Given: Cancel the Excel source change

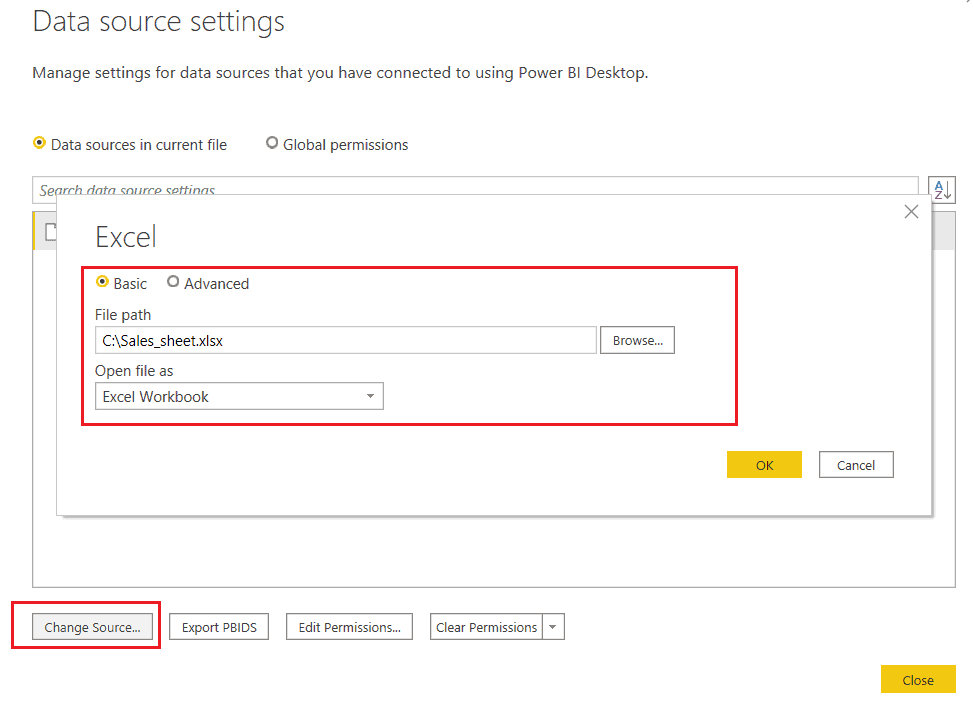Looking at the screenshot, I should click(856, 464).
